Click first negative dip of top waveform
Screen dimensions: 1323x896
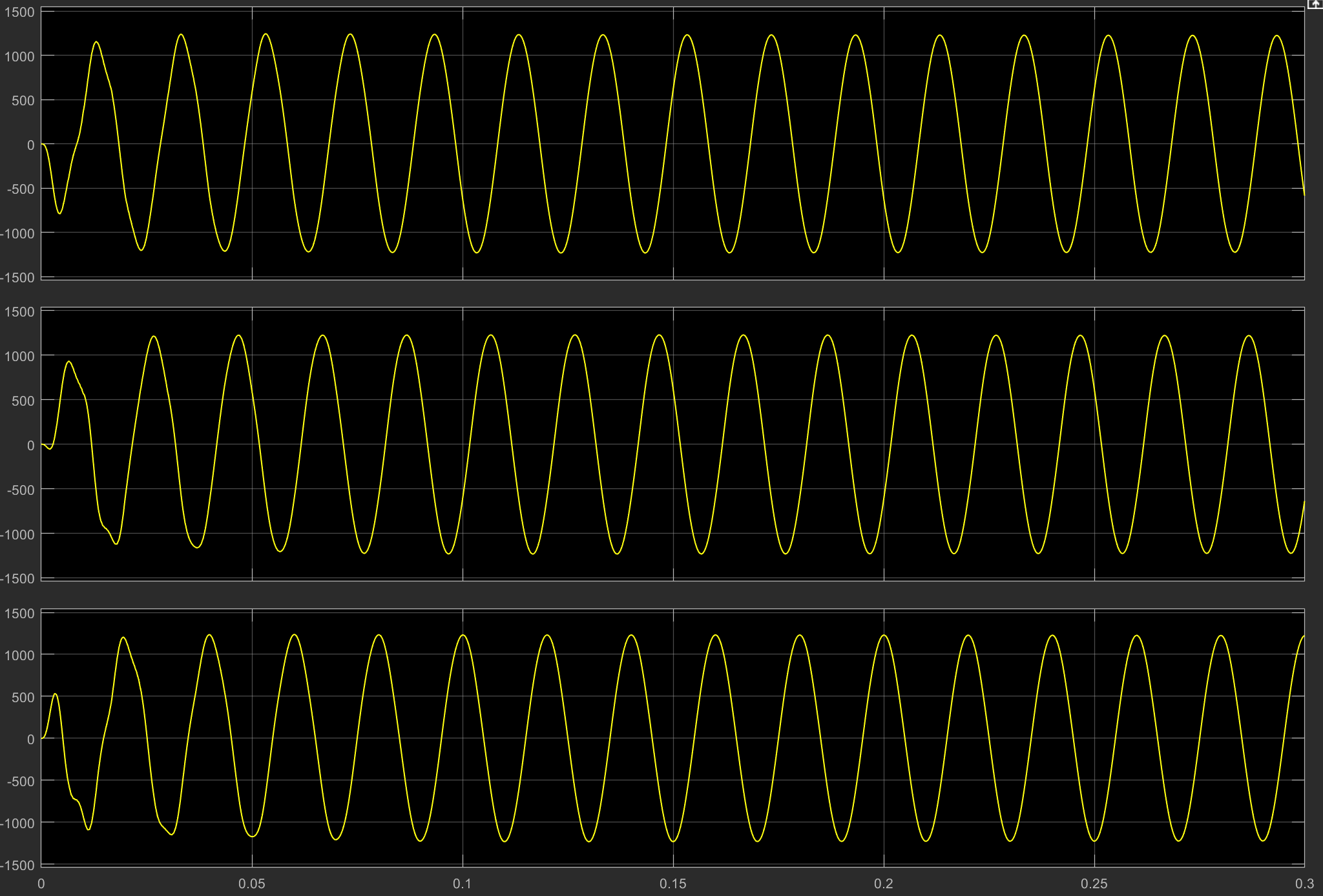coord(60,213)
